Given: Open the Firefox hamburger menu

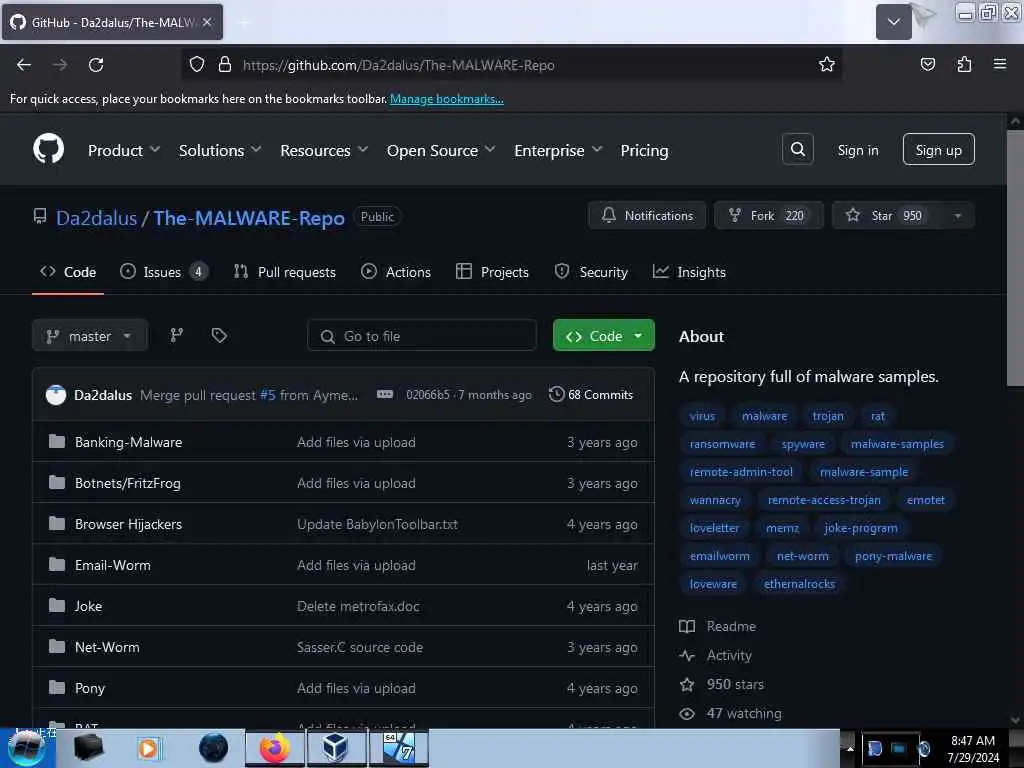Looking at the screenshot, I should (x=999, y=64).
